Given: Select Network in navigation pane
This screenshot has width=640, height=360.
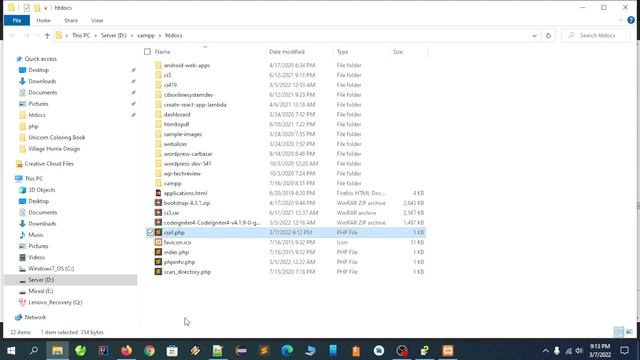Looking at the screenshot, I should (35, 317).
